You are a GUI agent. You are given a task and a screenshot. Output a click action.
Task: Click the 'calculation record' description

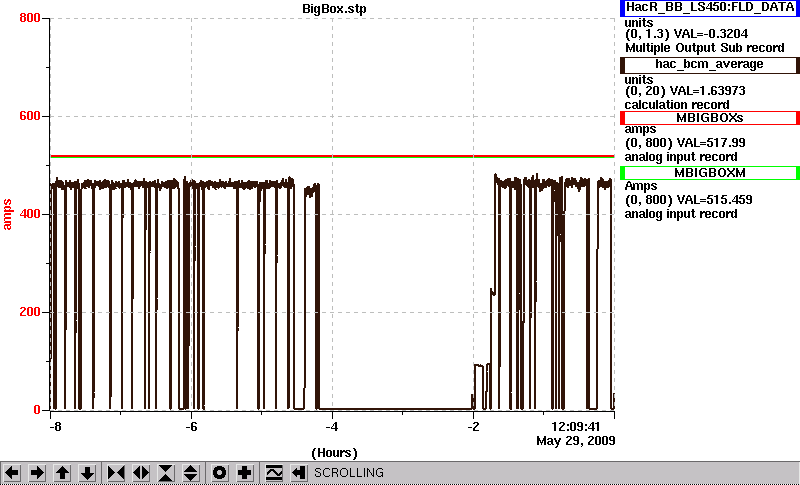click(x=677, y=105)
